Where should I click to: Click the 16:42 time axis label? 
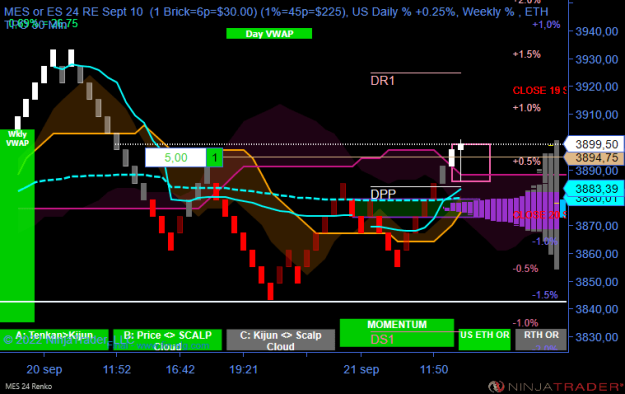click(x=180, y=370)
